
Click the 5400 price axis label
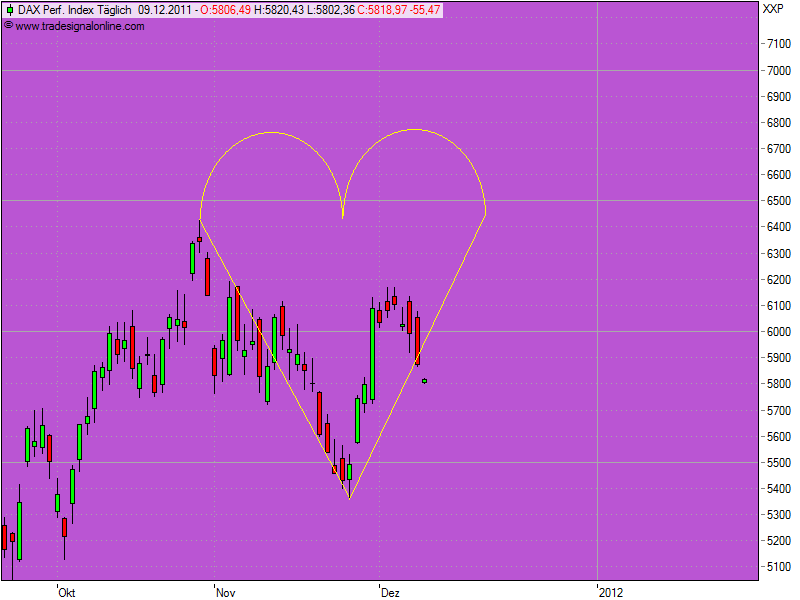pos(779,489)
